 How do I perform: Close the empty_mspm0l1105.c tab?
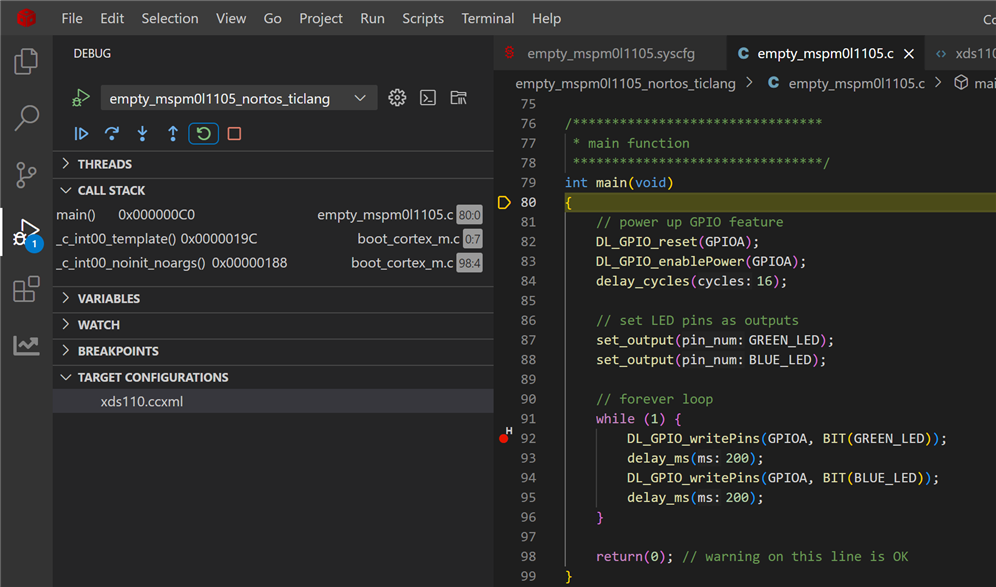[909, 54]
